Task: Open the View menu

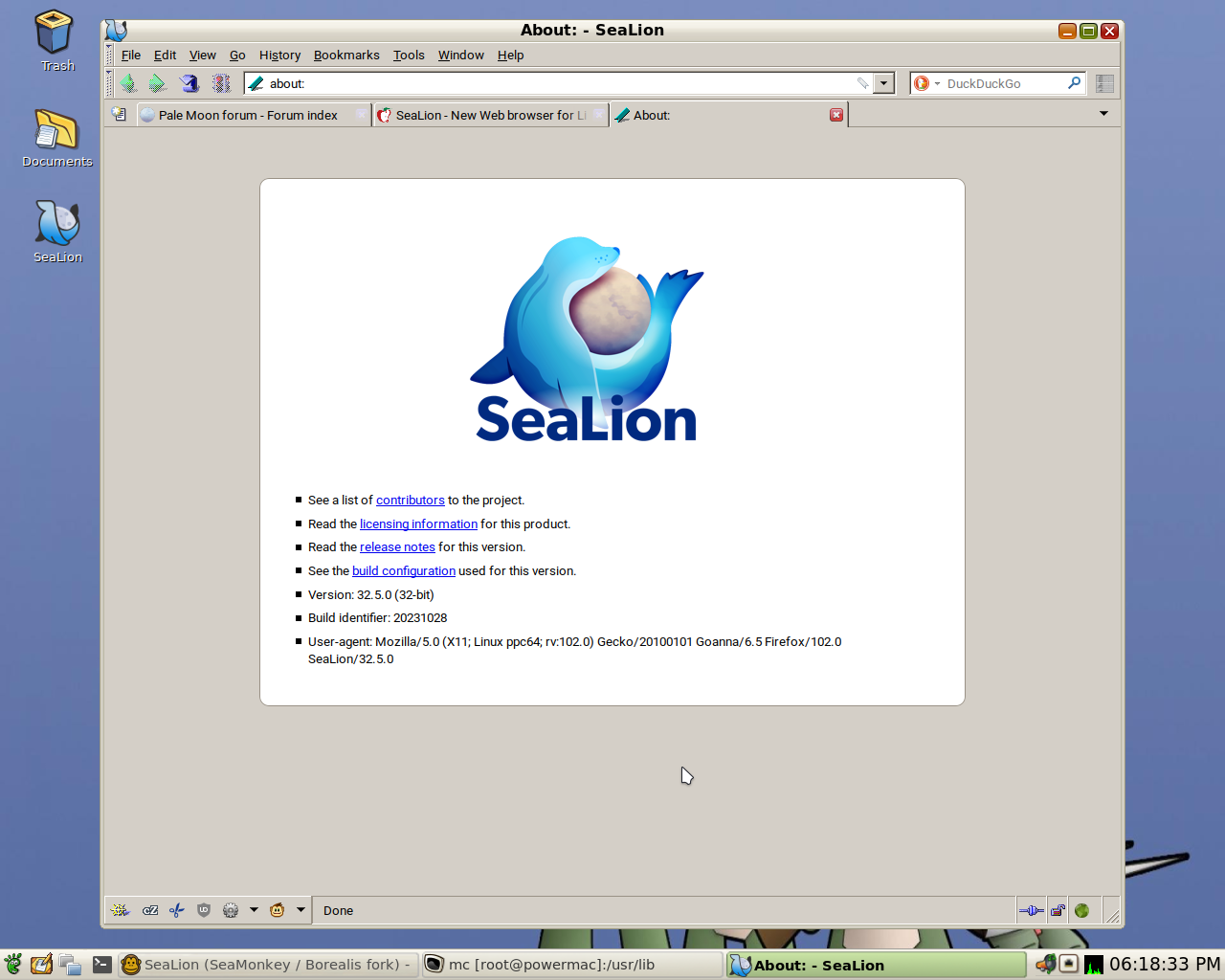Action: tap(202, 56)
